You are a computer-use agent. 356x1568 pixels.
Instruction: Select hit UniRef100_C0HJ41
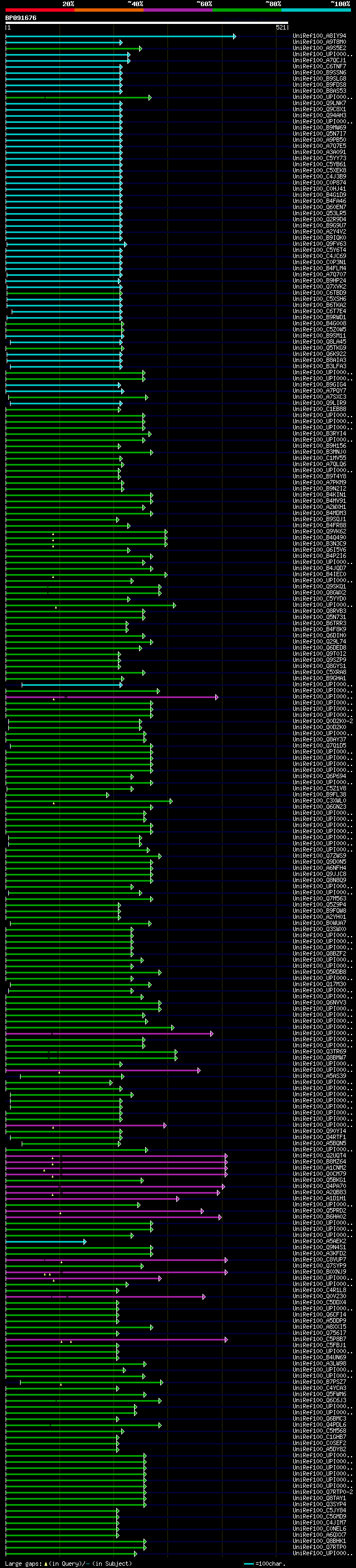319,189
